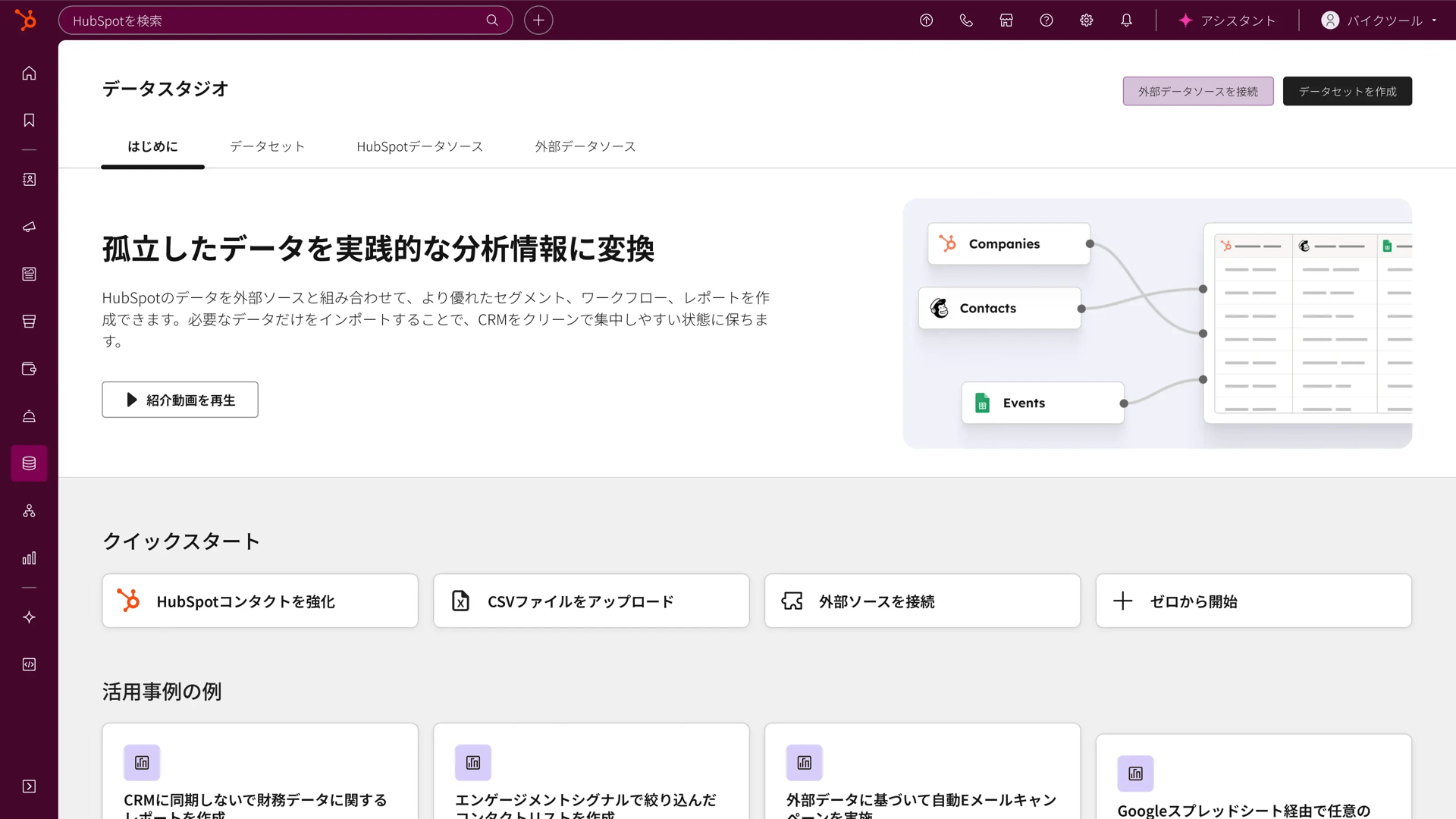Open the Marketplace store icon in top bar
The width and height of the screenshot is (1456, 819).
pos(1006,20)
